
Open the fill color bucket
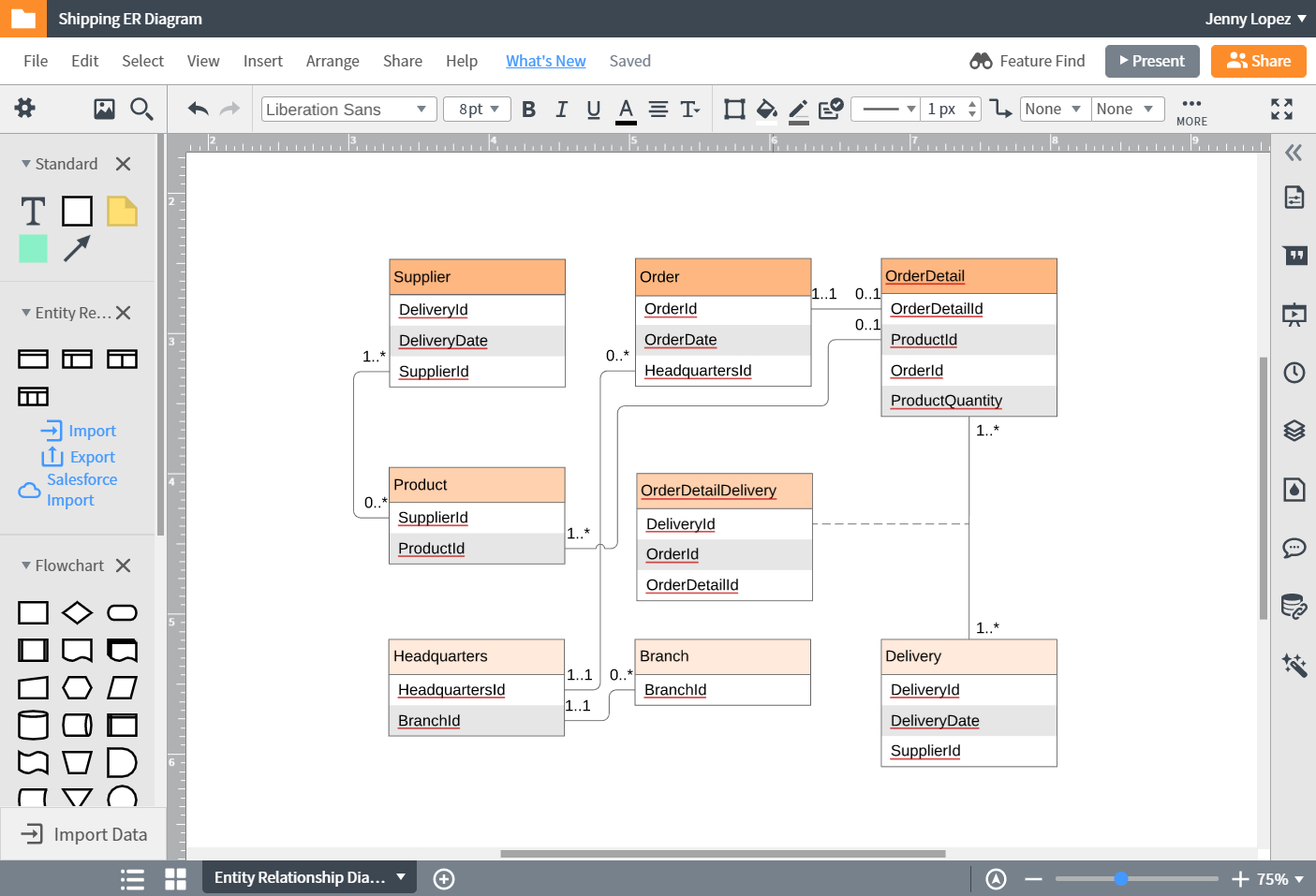pyautogui.click(x=766, y=110)
